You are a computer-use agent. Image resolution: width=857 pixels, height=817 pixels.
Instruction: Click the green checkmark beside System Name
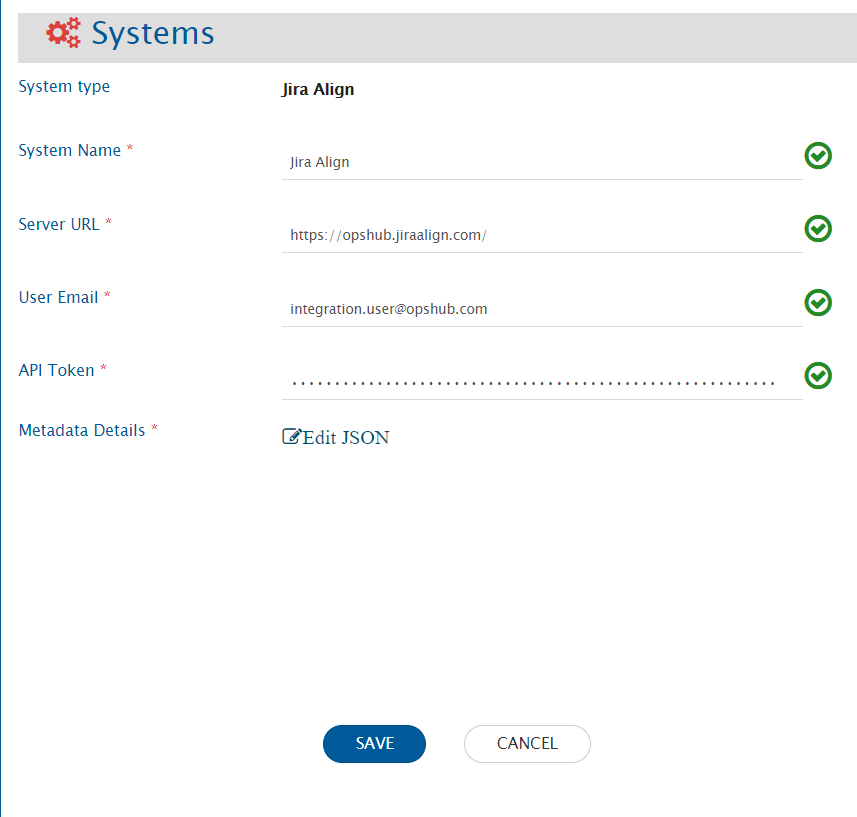tap(818, 156)
